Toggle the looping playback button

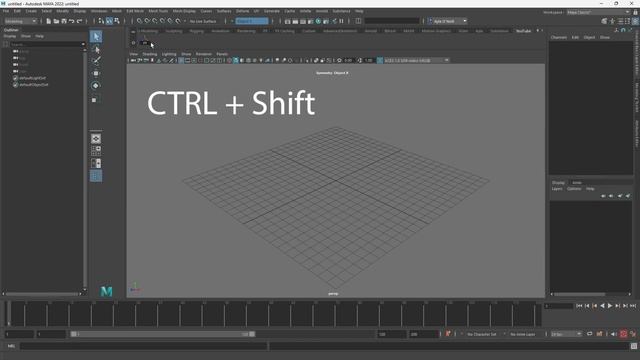coord(589,334)
